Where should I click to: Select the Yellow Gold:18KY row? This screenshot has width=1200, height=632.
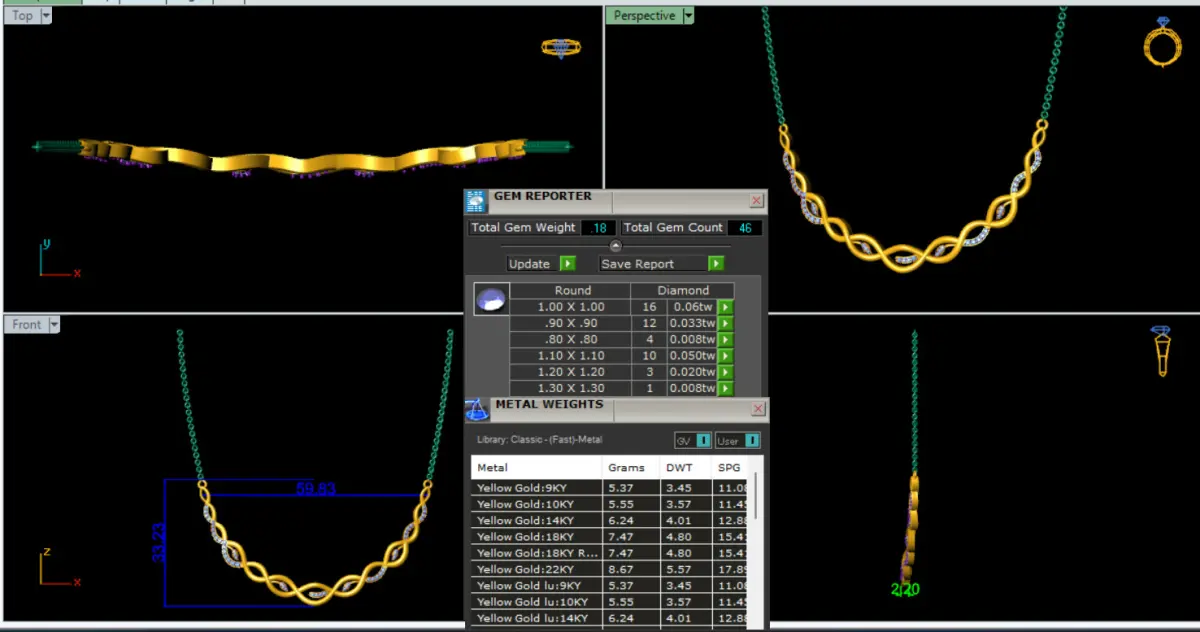click(610, 537)
